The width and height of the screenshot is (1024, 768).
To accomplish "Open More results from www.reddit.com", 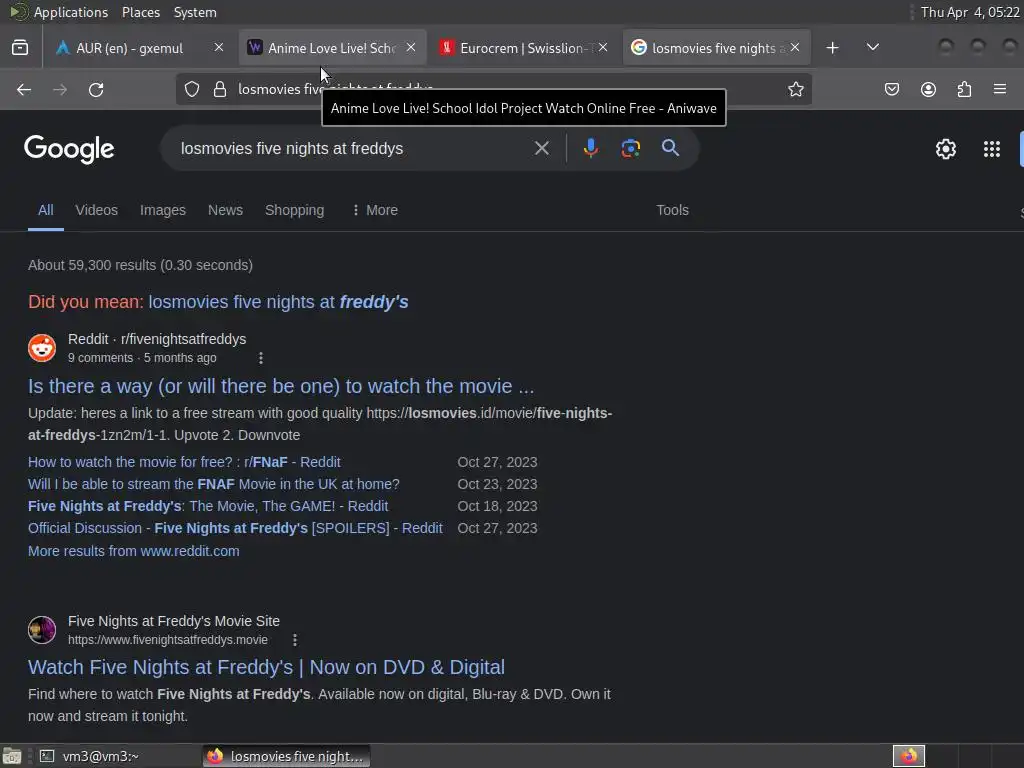I will tap(133, 551).
